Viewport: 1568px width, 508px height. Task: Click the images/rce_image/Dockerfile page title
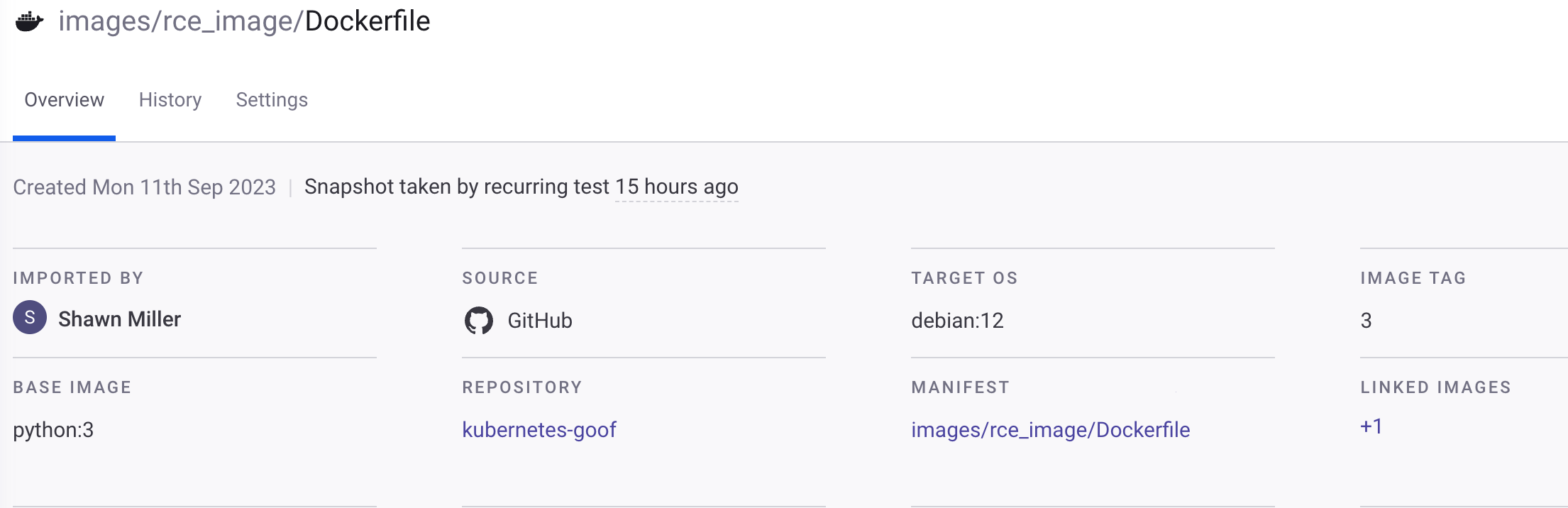click(x=244, y=21)
